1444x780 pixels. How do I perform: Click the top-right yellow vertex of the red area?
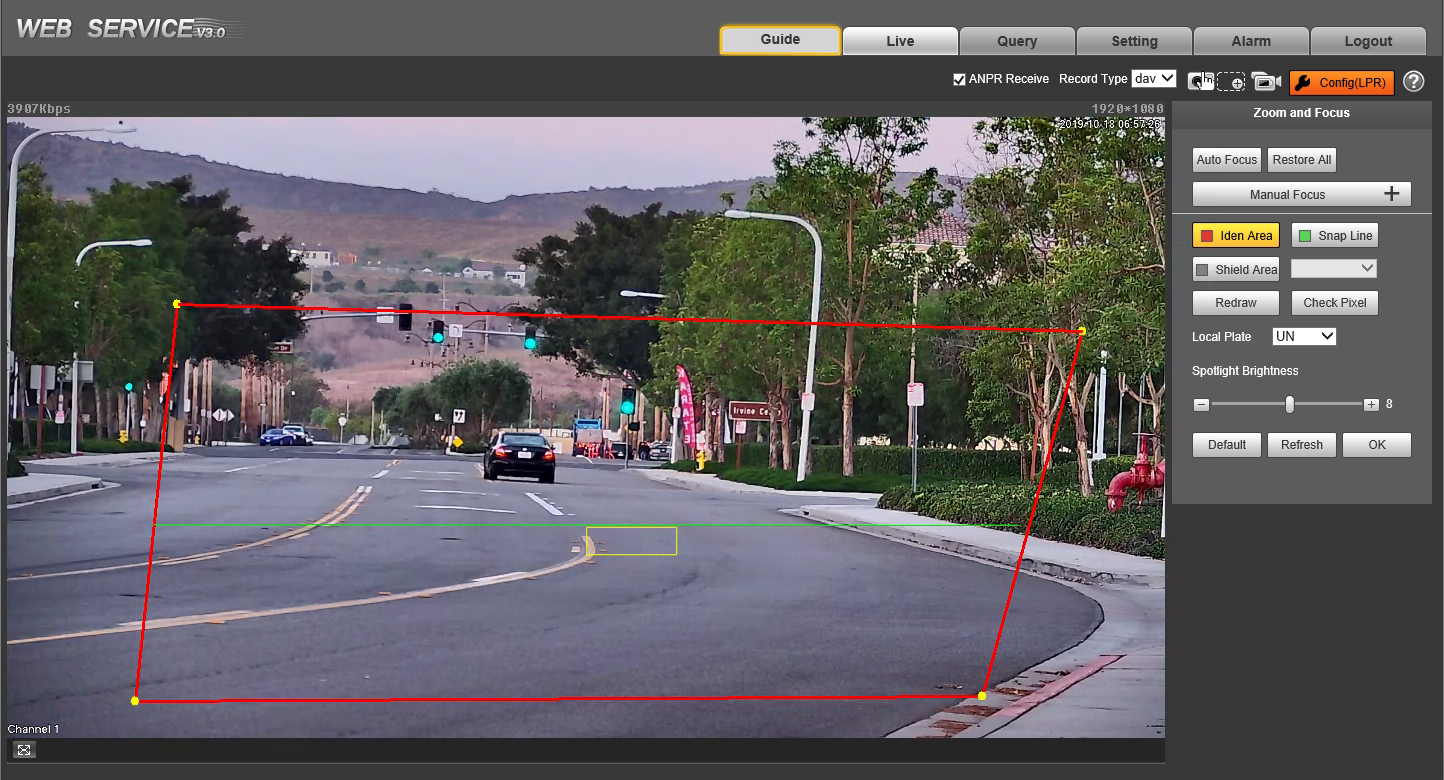click(1081, 330)
